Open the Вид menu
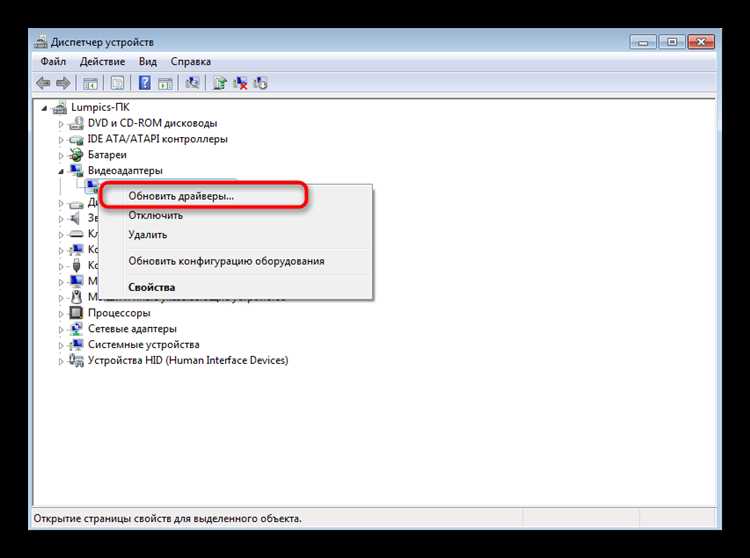Screen dimensions: 750x558 click(148, 62)
